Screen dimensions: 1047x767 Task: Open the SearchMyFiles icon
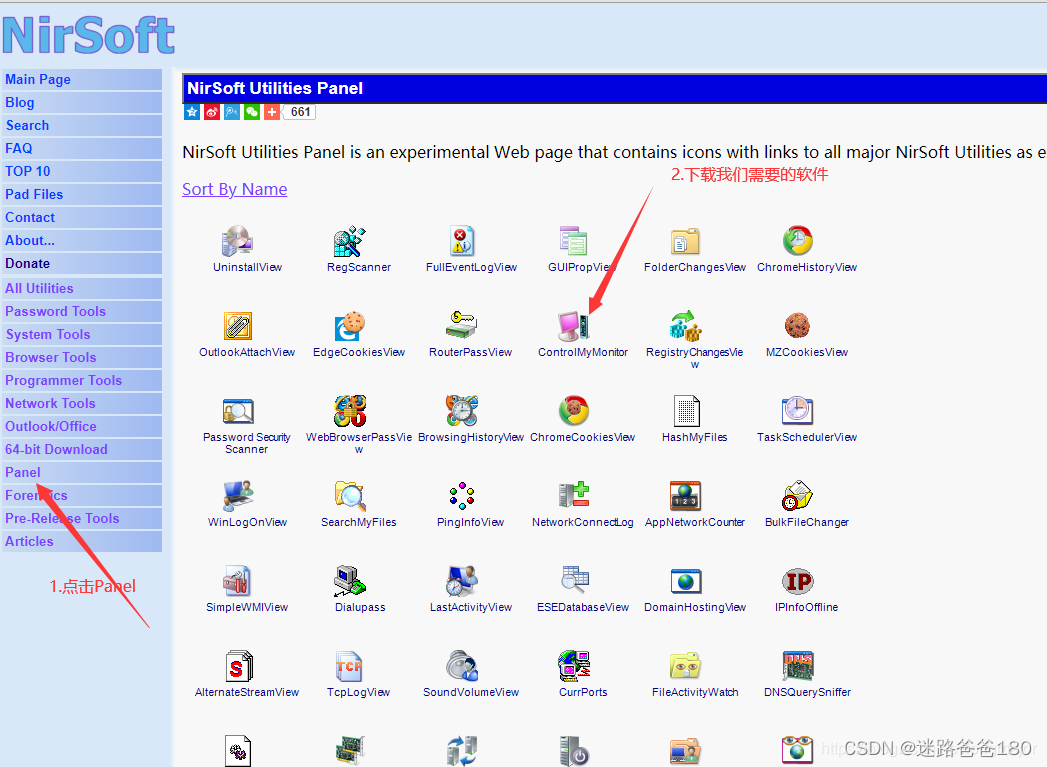(349, 496)
